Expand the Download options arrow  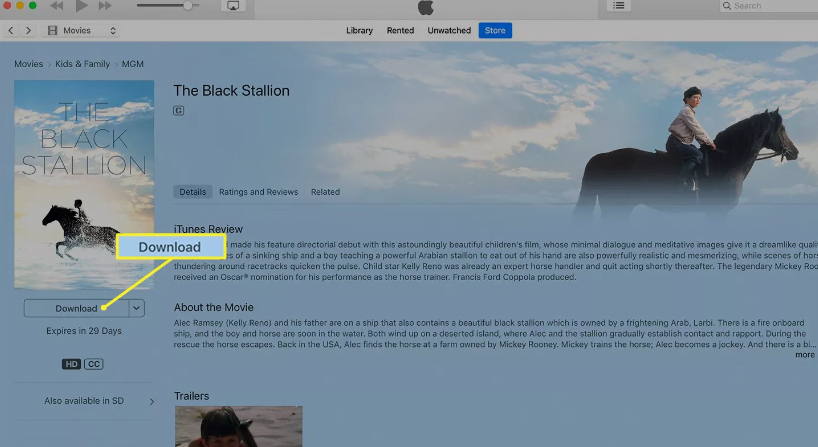[x=137, y=308]
